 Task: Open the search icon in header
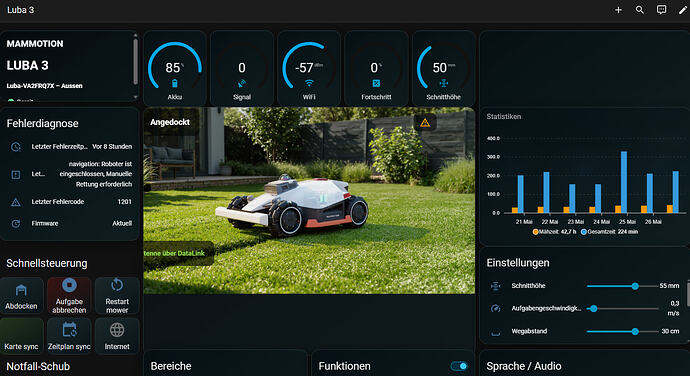[640, 10]
